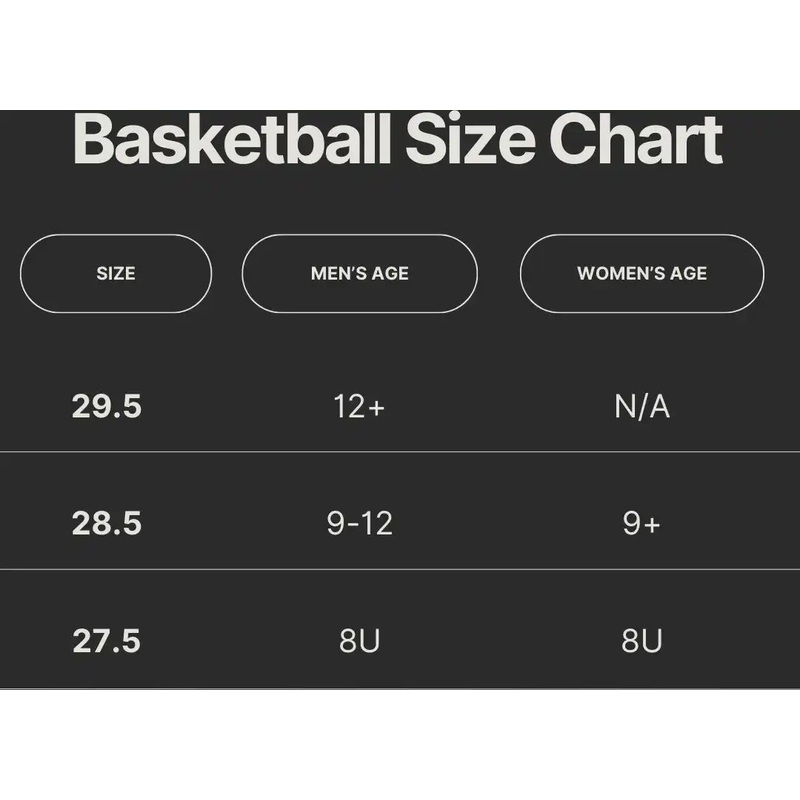
Task: Click the divider line below the 28.5 row
Action: tap(400, 569)
